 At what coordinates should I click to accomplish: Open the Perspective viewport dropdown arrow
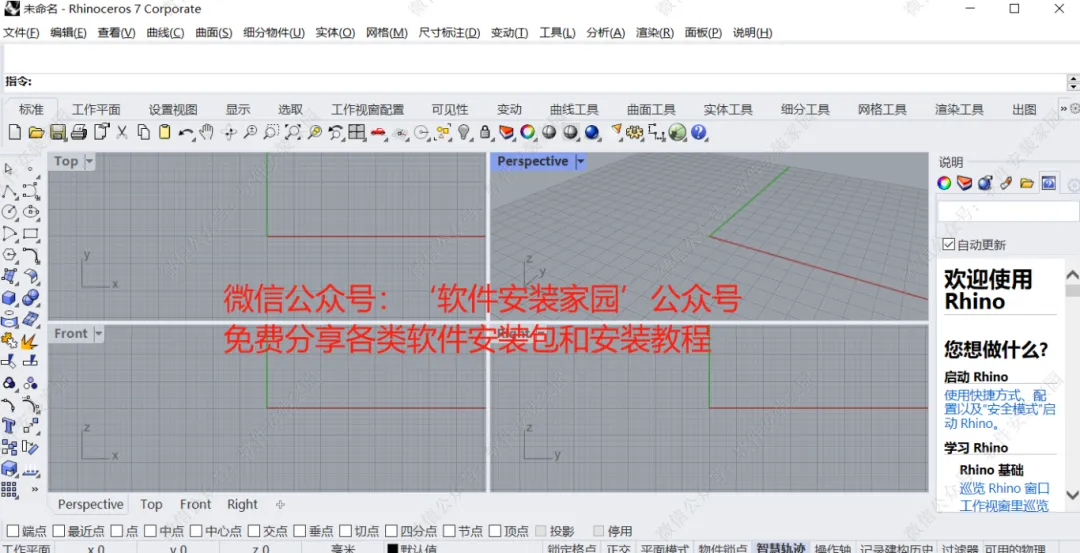pos(580,162)
